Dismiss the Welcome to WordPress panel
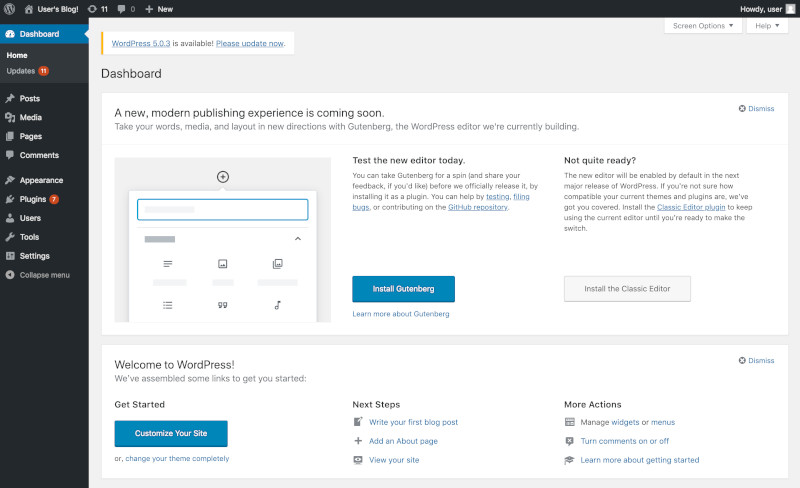The image size is (800, 488). (x=756, y=360)
